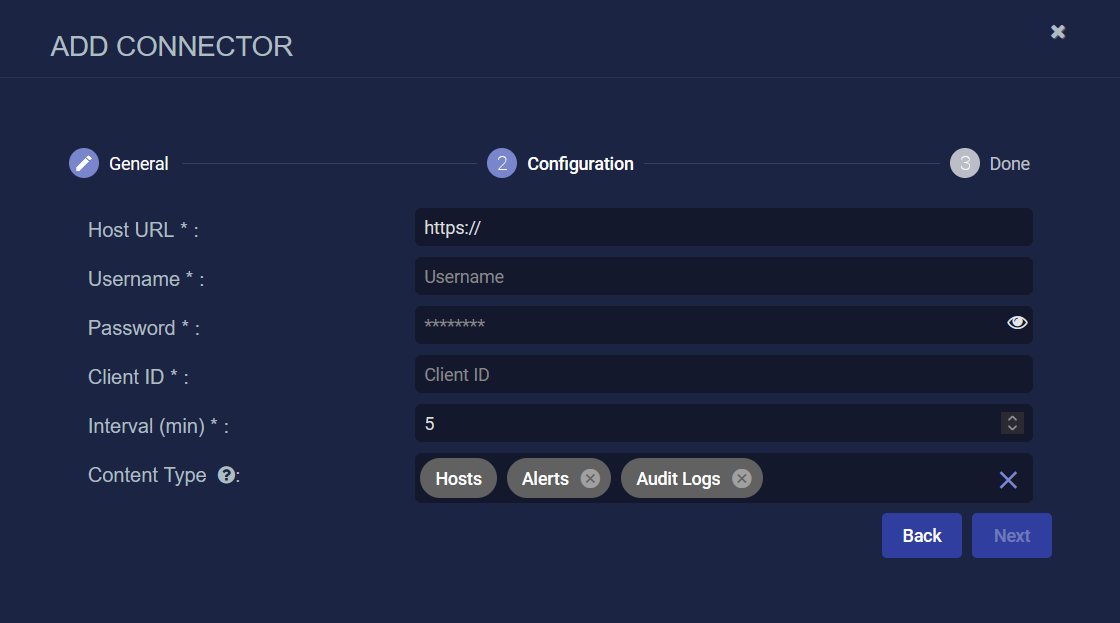Viewport: 1120px width, 623px height.
Task: Click the Interval minutes stepper arrows
Action: [1012, 423]
